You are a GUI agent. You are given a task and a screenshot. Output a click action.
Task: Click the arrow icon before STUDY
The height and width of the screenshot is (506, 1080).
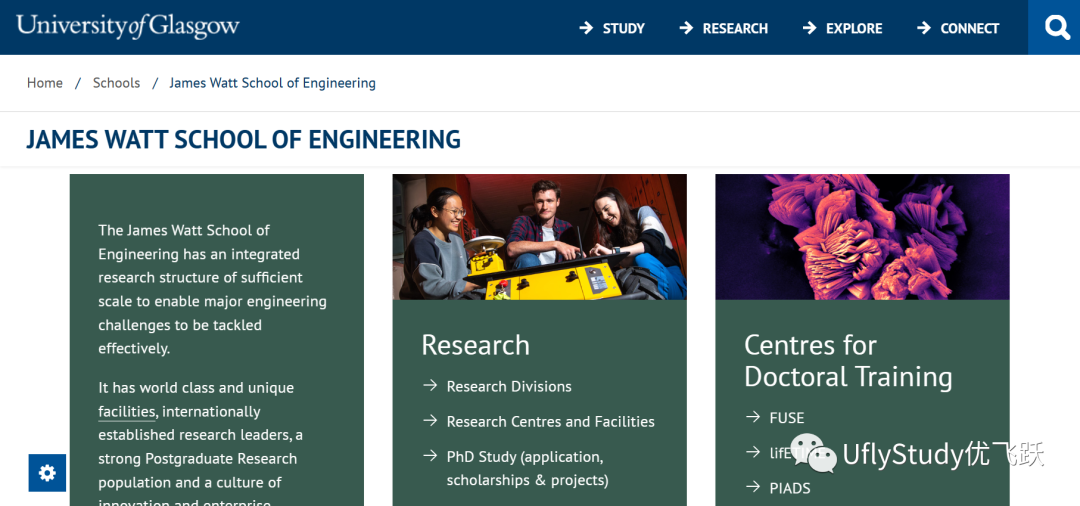click(x=586, y=28)
